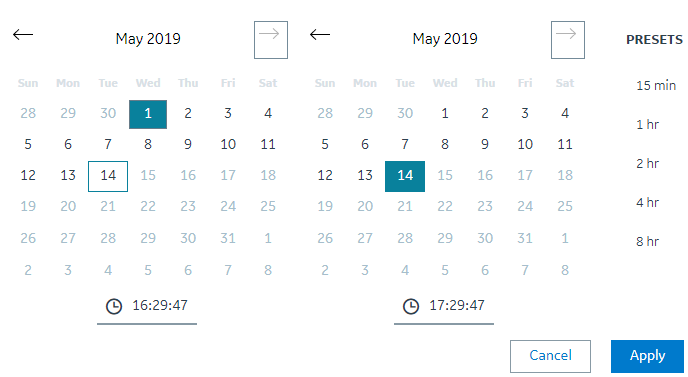Cancel the date range selection
This screenshot has width=688, height=377.
550,356
